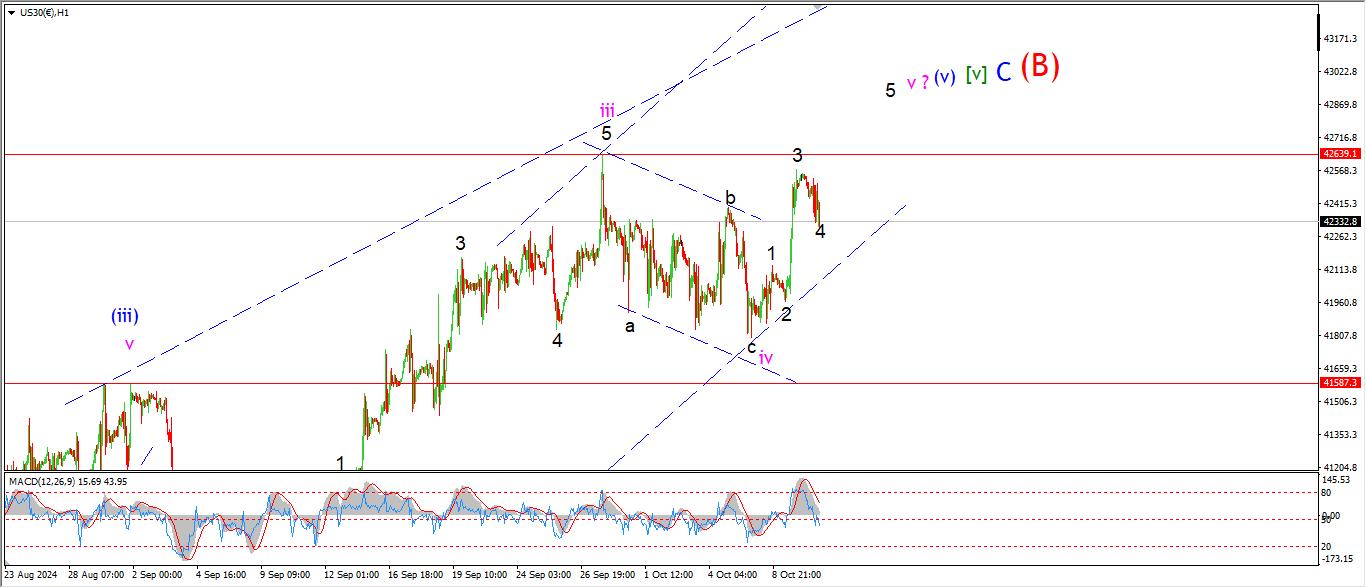Select the magenta iv wave label
Viewport: 1366px width, 588px height.
tap(766, 358)
